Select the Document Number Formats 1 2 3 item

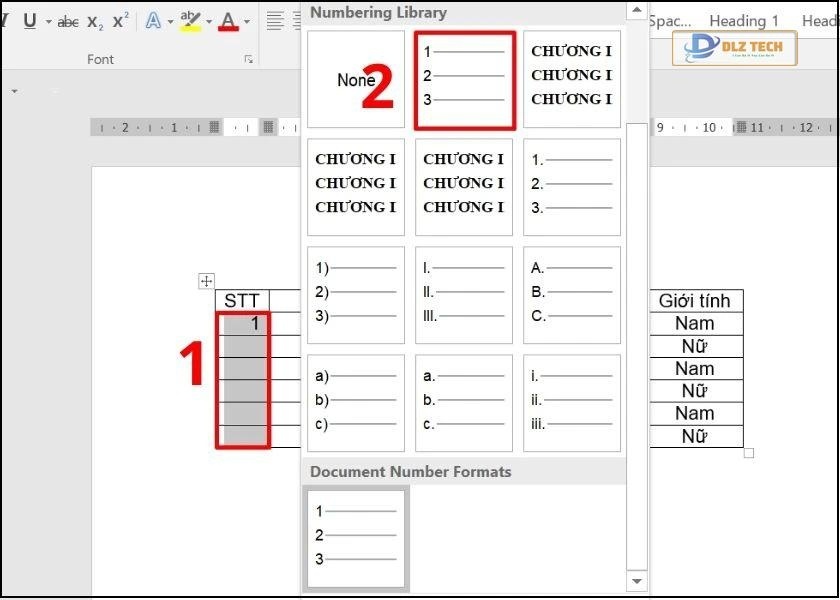coord(356,538)
